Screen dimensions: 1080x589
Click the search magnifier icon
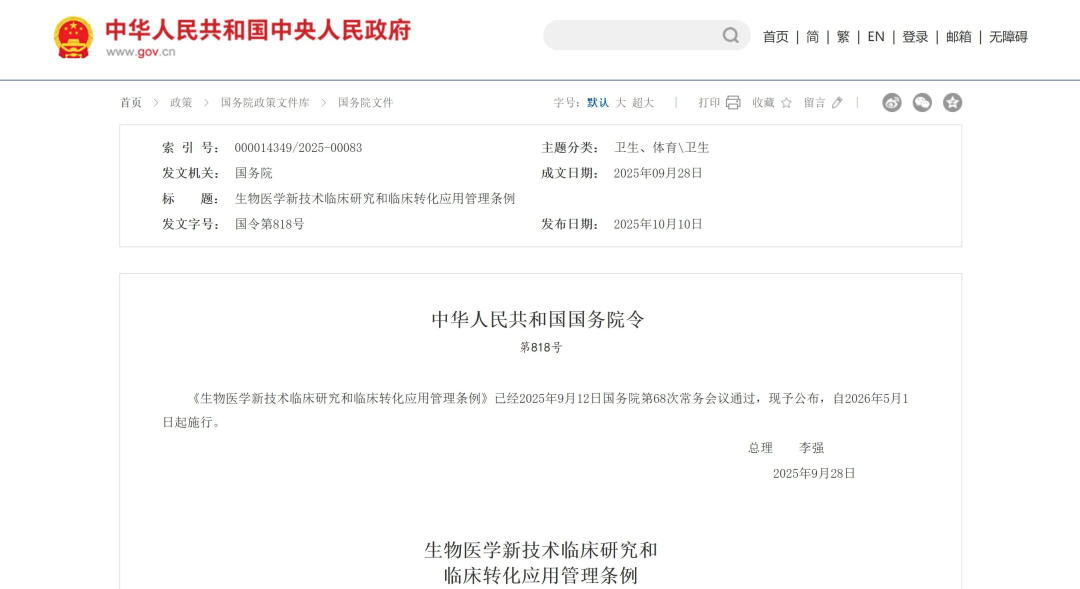[729, 35]
